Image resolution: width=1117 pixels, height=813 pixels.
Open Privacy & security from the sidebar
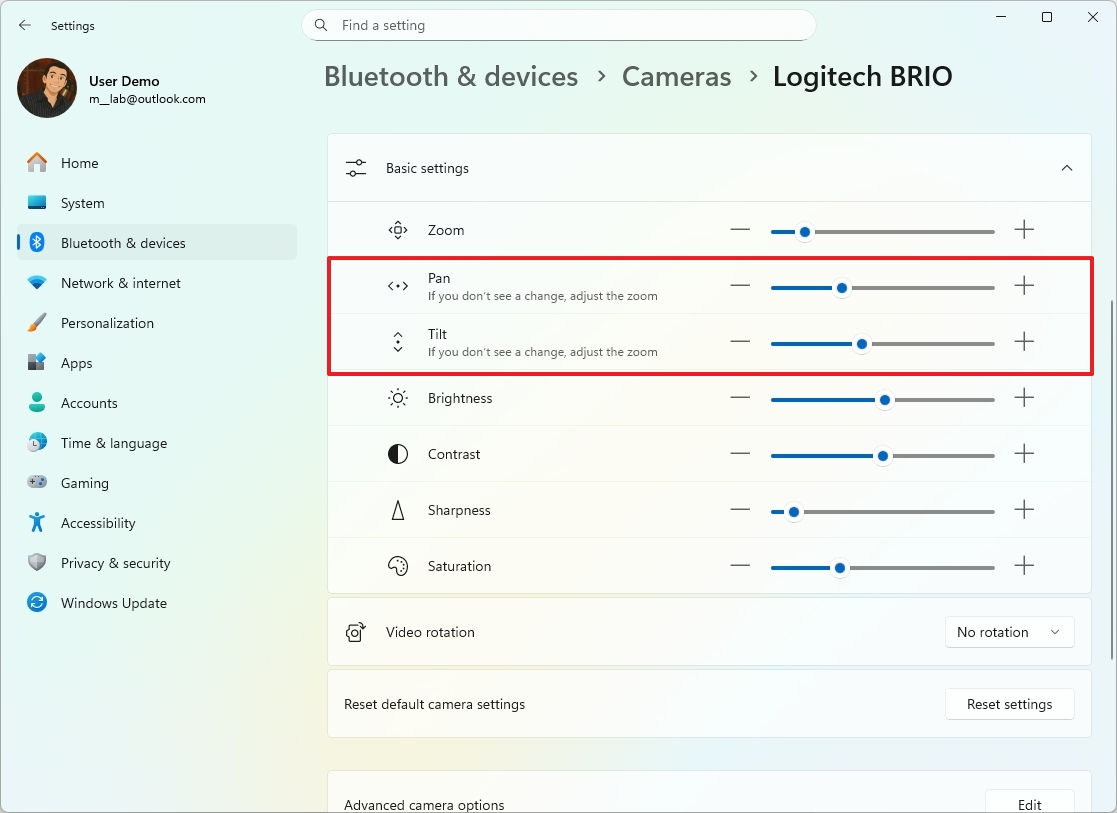coord(116,563)
